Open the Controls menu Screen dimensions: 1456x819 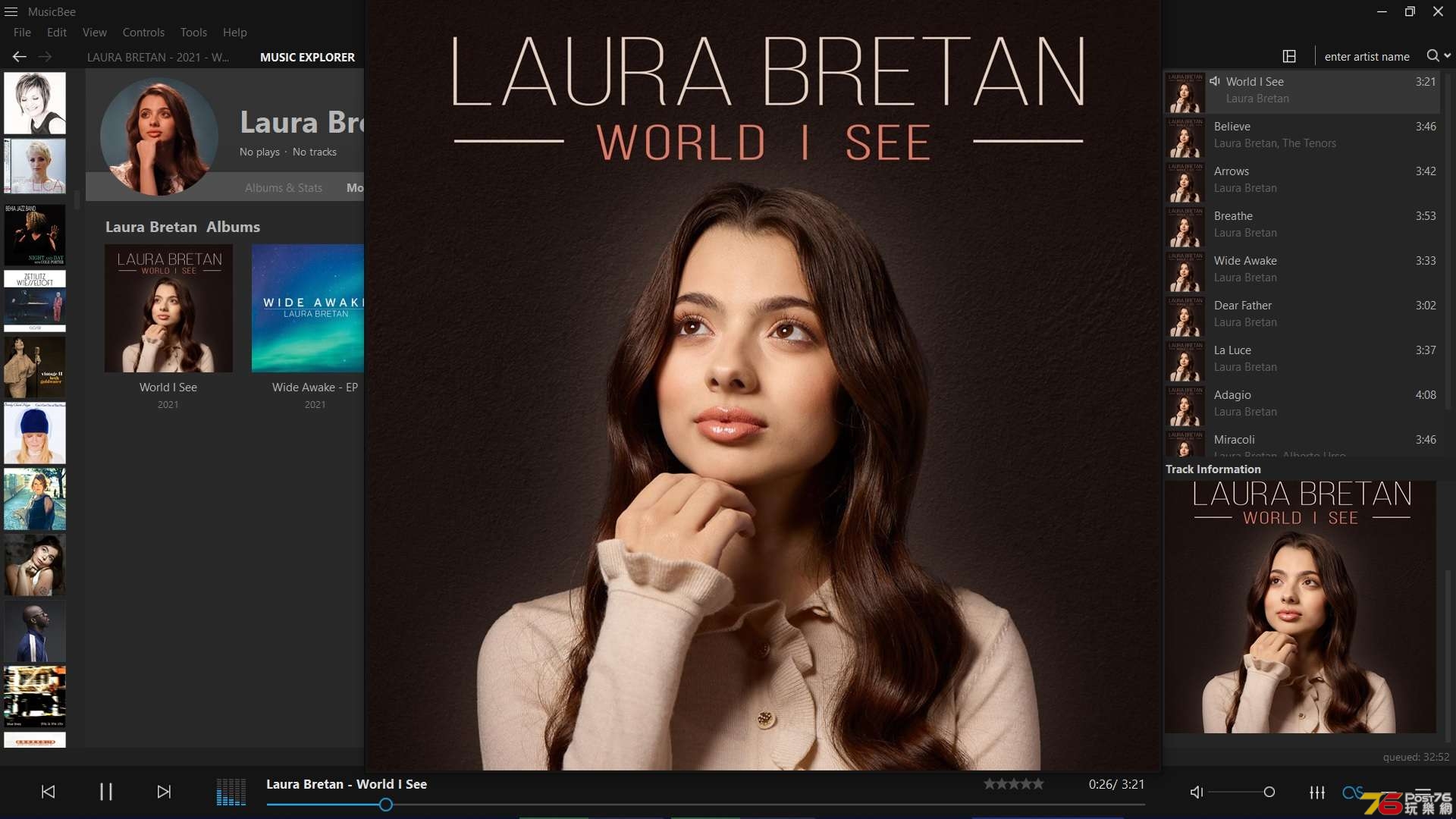click(x=143, y=33)
